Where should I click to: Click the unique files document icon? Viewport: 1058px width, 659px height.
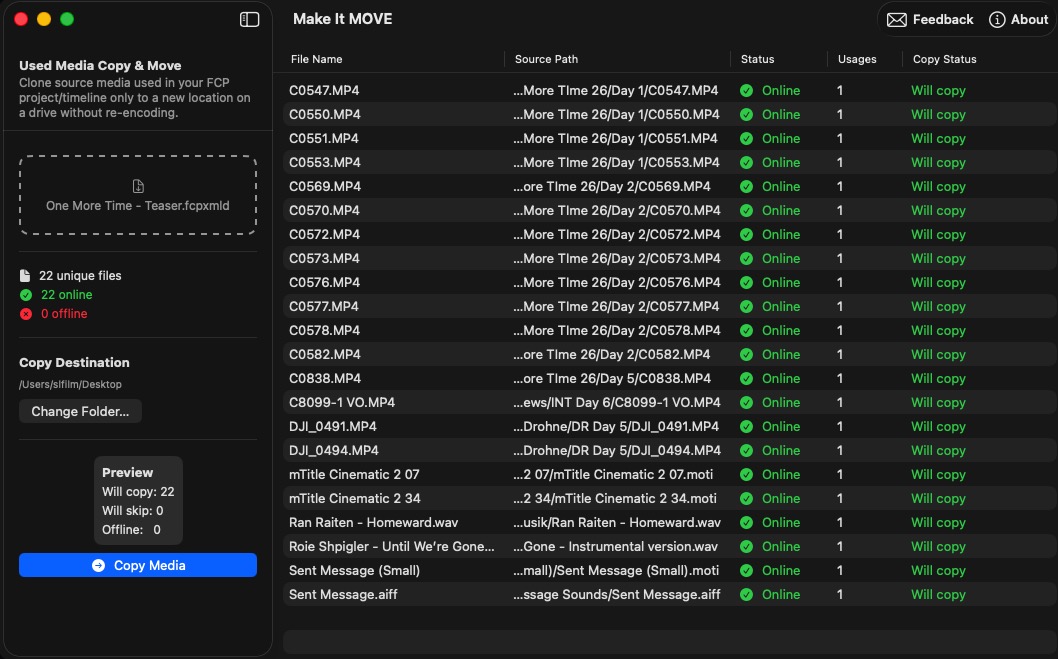(25, 275)
